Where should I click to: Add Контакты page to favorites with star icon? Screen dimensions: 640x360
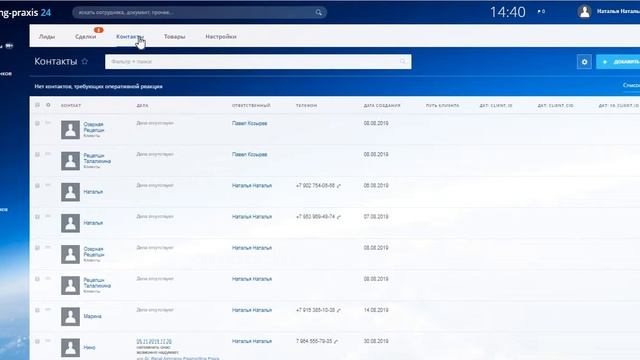tap(84, 61)
